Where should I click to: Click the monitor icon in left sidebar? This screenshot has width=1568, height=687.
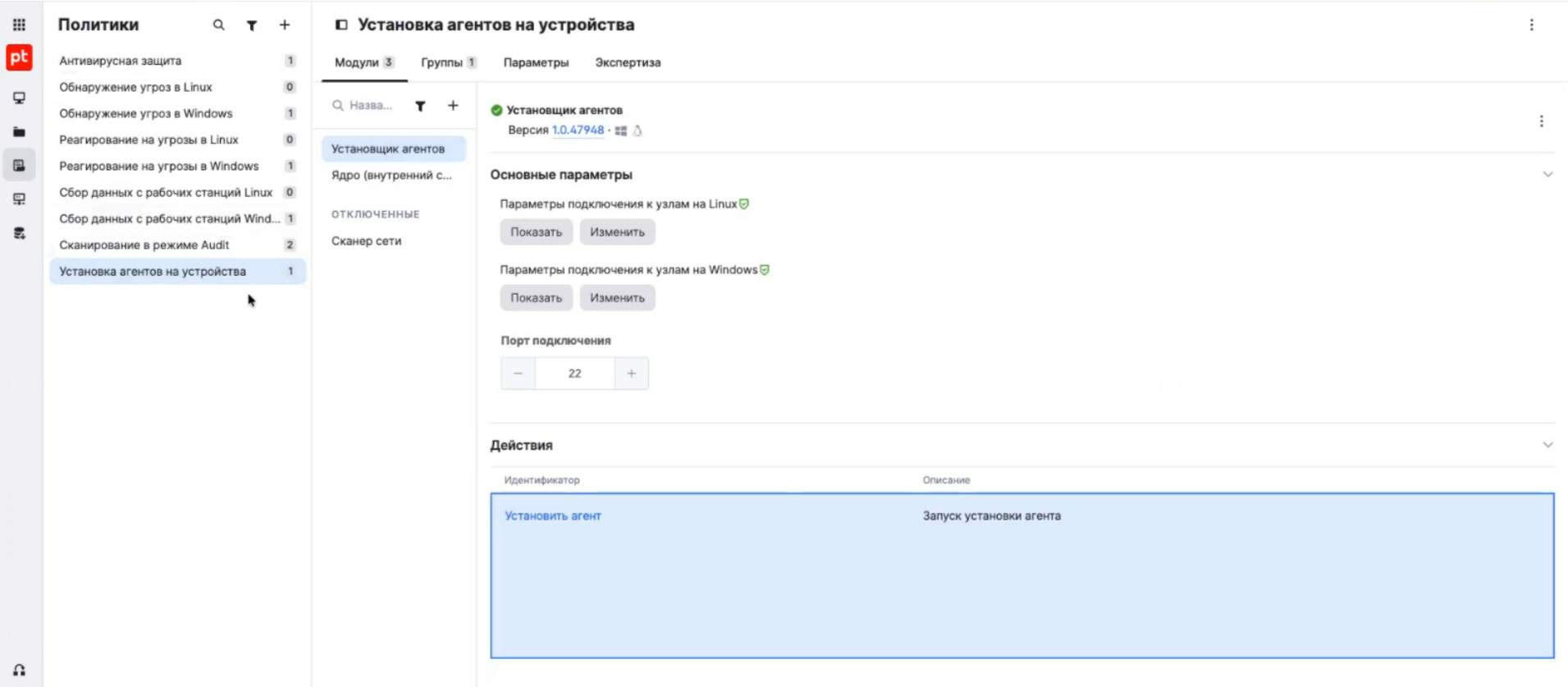pos(19,98)
